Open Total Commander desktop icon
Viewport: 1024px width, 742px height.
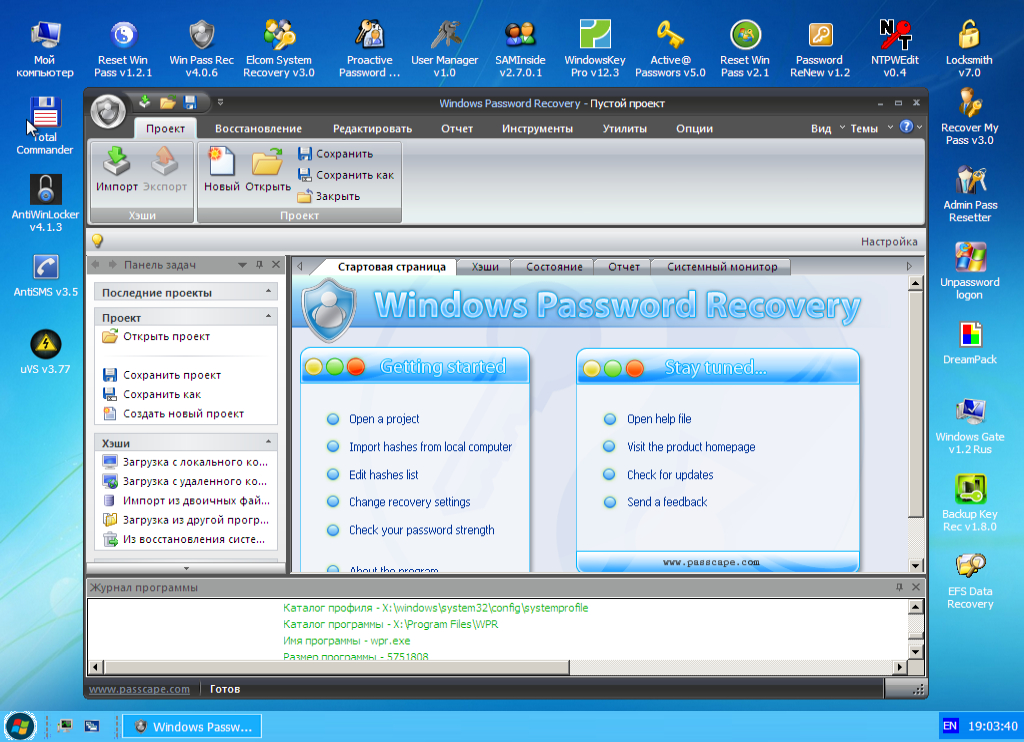(x=45, y=126)
